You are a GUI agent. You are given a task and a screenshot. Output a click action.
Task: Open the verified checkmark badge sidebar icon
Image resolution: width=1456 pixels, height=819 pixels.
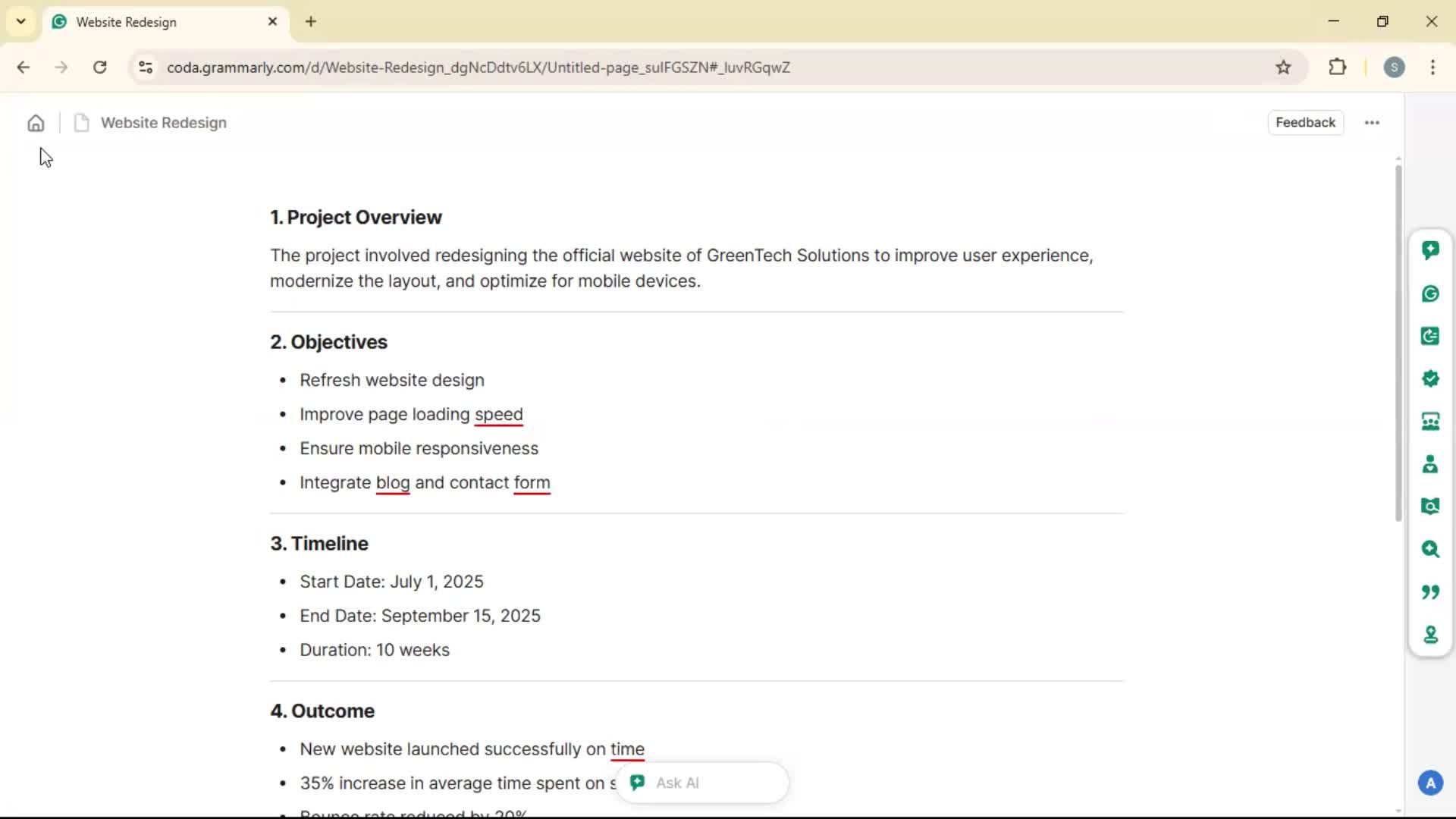point(1430,378)
